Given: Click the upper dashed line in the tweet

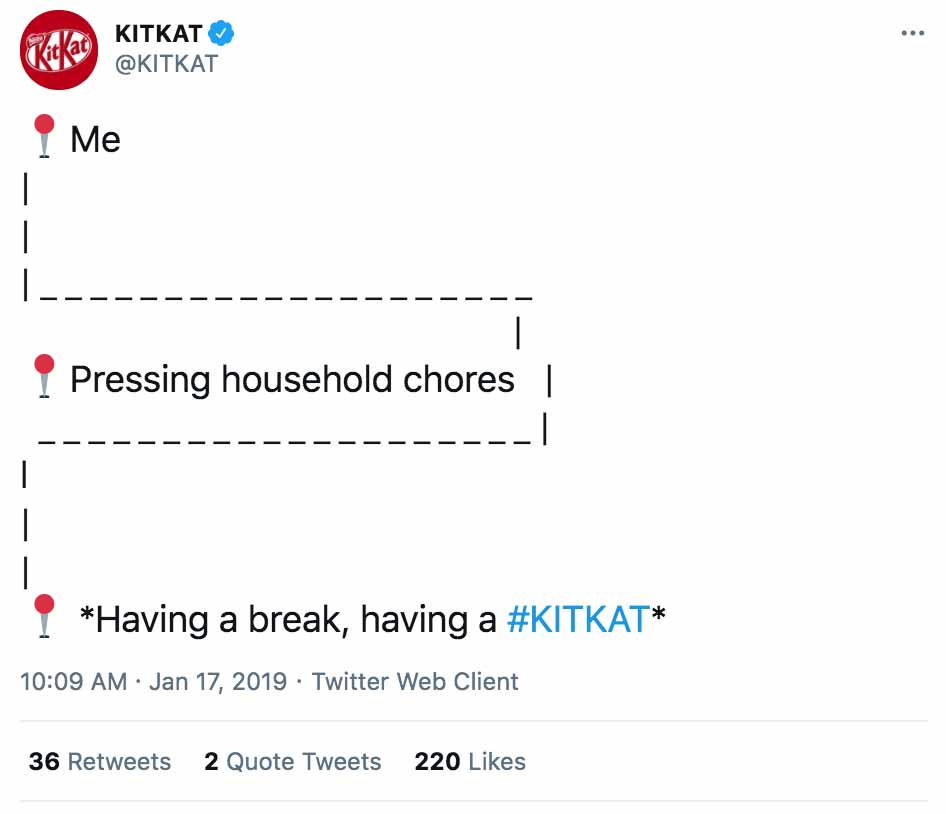Looking at the screenshot, I should coord(286,297).
